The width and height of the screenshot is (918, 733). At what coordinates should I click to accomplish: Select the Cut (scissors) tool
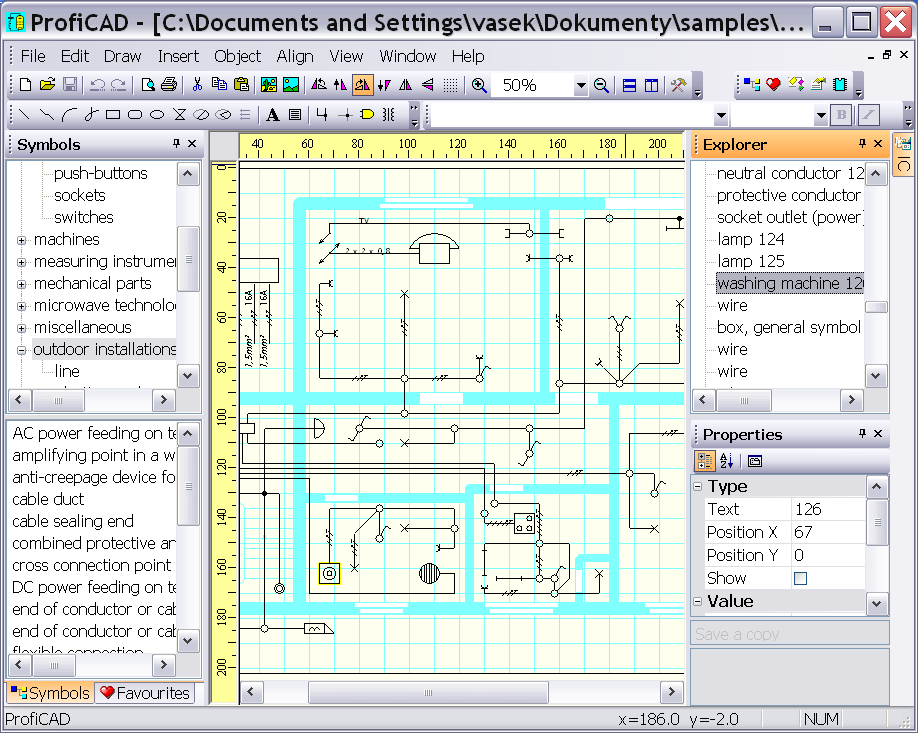point(196,86)
